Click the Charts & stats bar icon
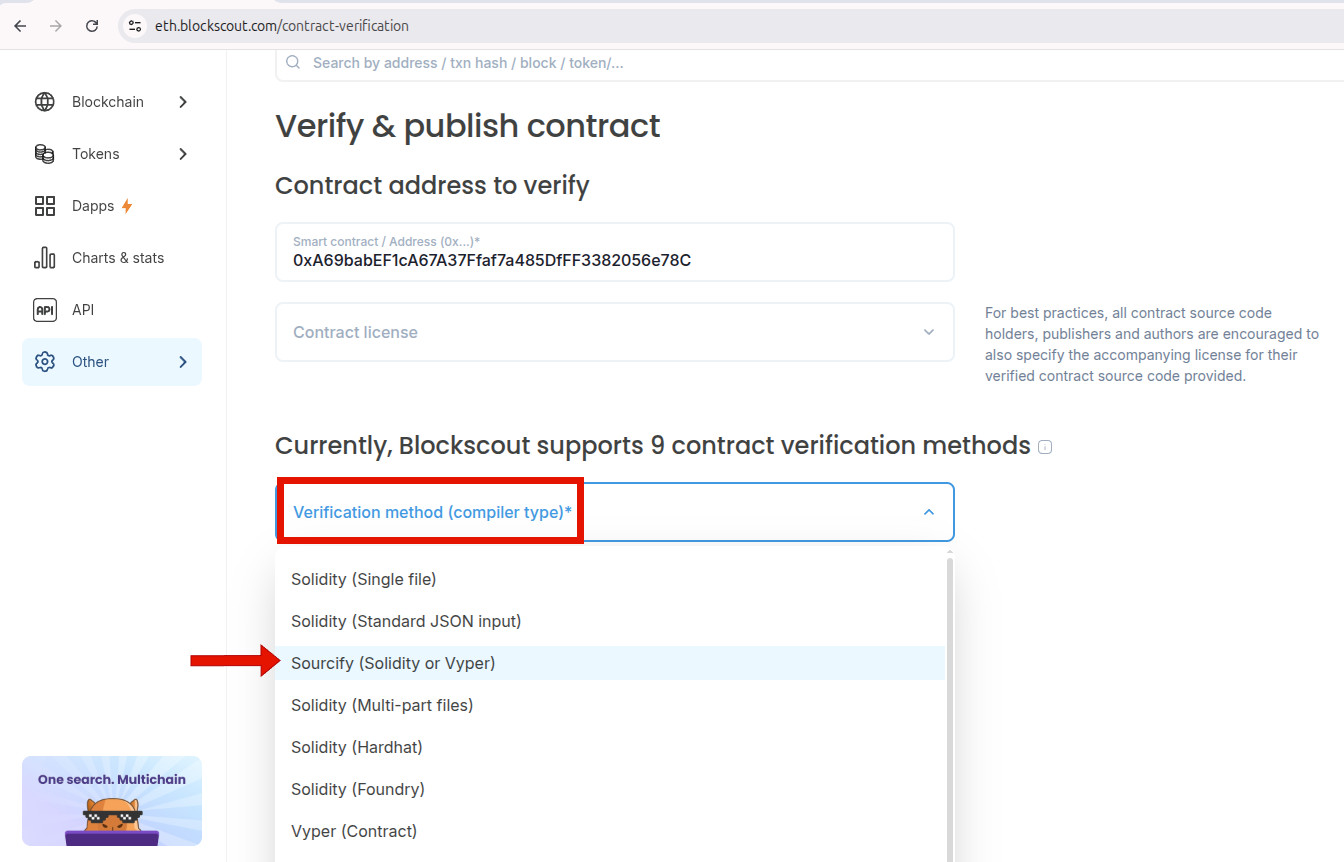This screenshot has width=1344, height=862. point(44,258)
